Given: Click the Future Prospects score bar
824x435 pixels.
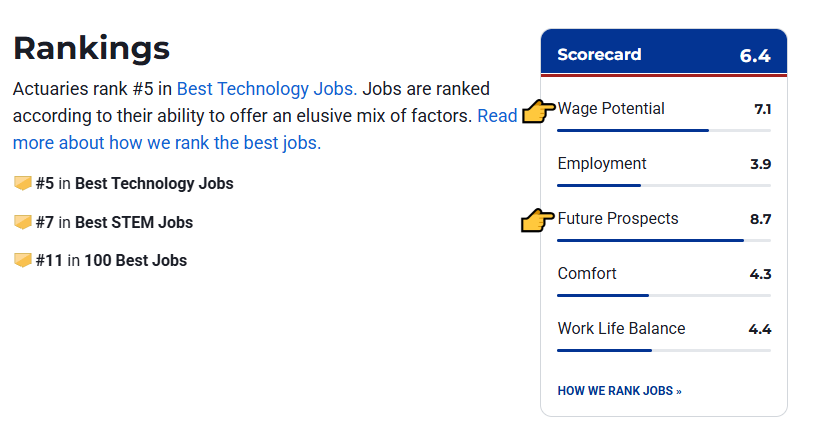Looking at the screenshot, I should pyautogui.click(x=663, y=240).
